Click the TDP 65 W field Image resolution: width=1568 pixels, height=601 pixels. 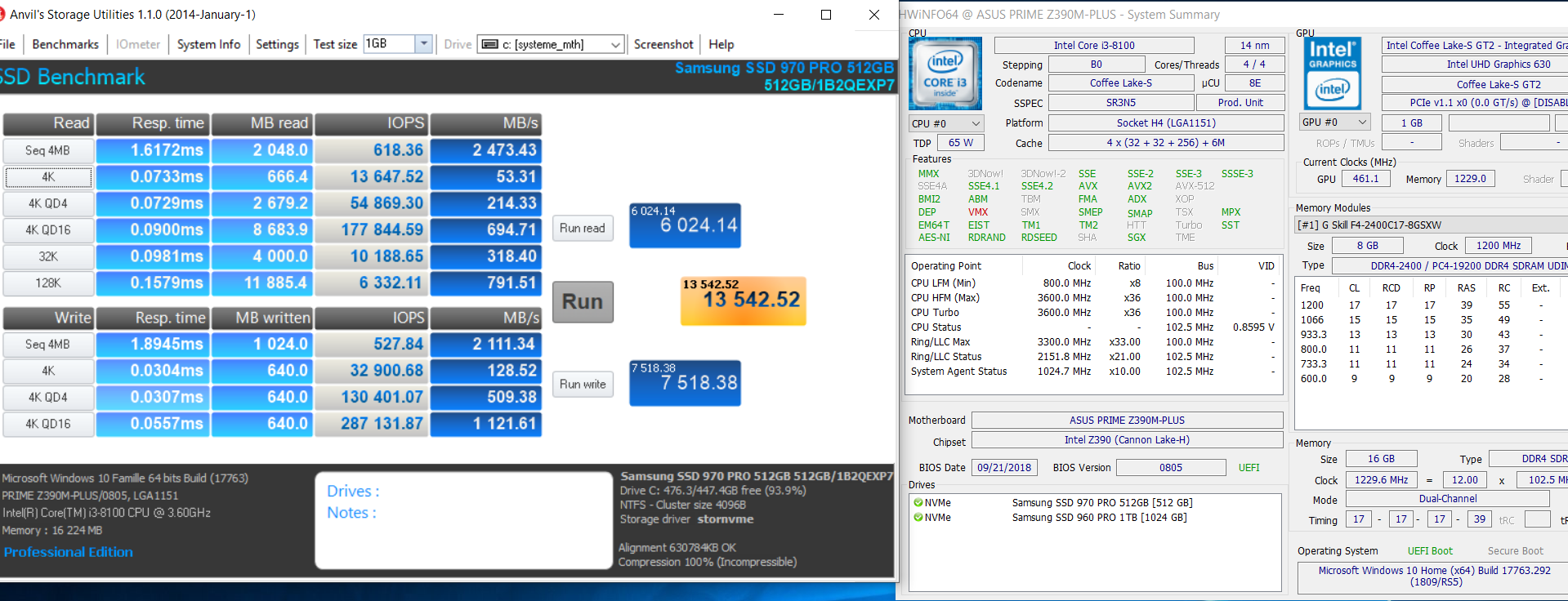pos(961,143)
